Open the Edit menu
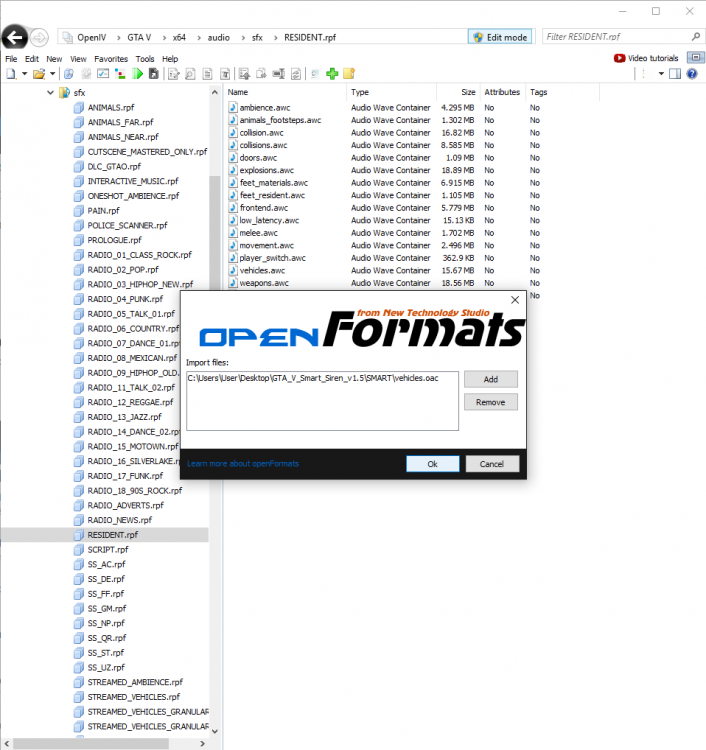 pos(32,59)
